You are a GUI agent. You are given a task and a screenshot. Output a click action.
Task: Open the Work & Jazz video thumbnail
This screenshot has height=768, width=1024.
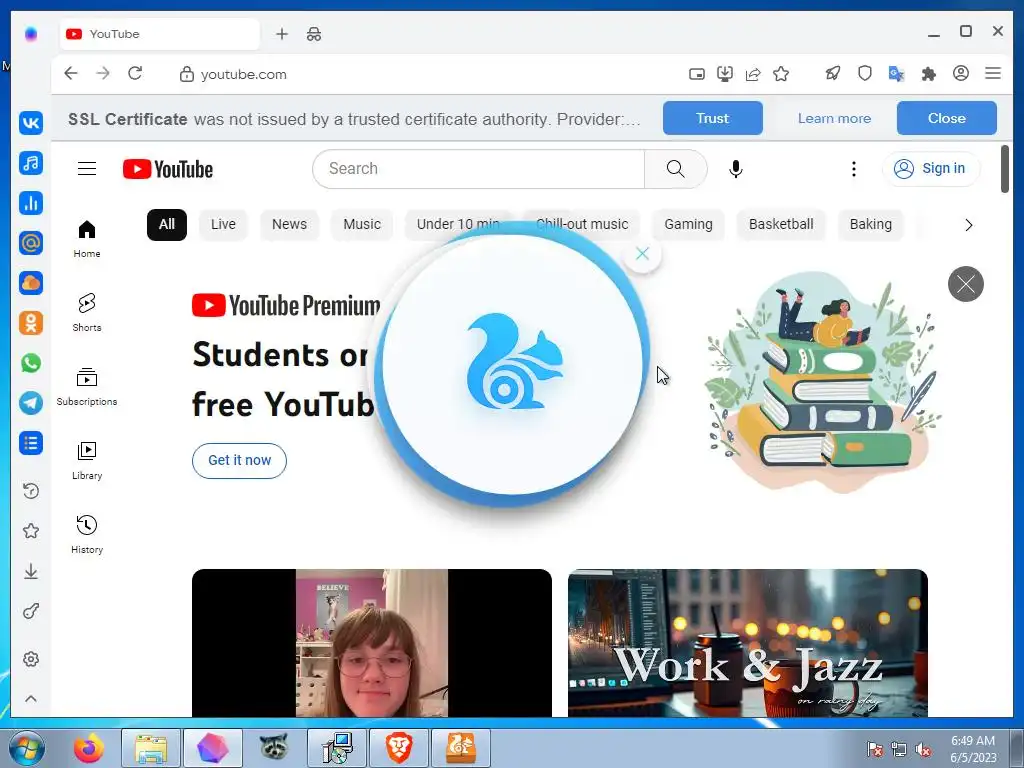pos(748,643)
